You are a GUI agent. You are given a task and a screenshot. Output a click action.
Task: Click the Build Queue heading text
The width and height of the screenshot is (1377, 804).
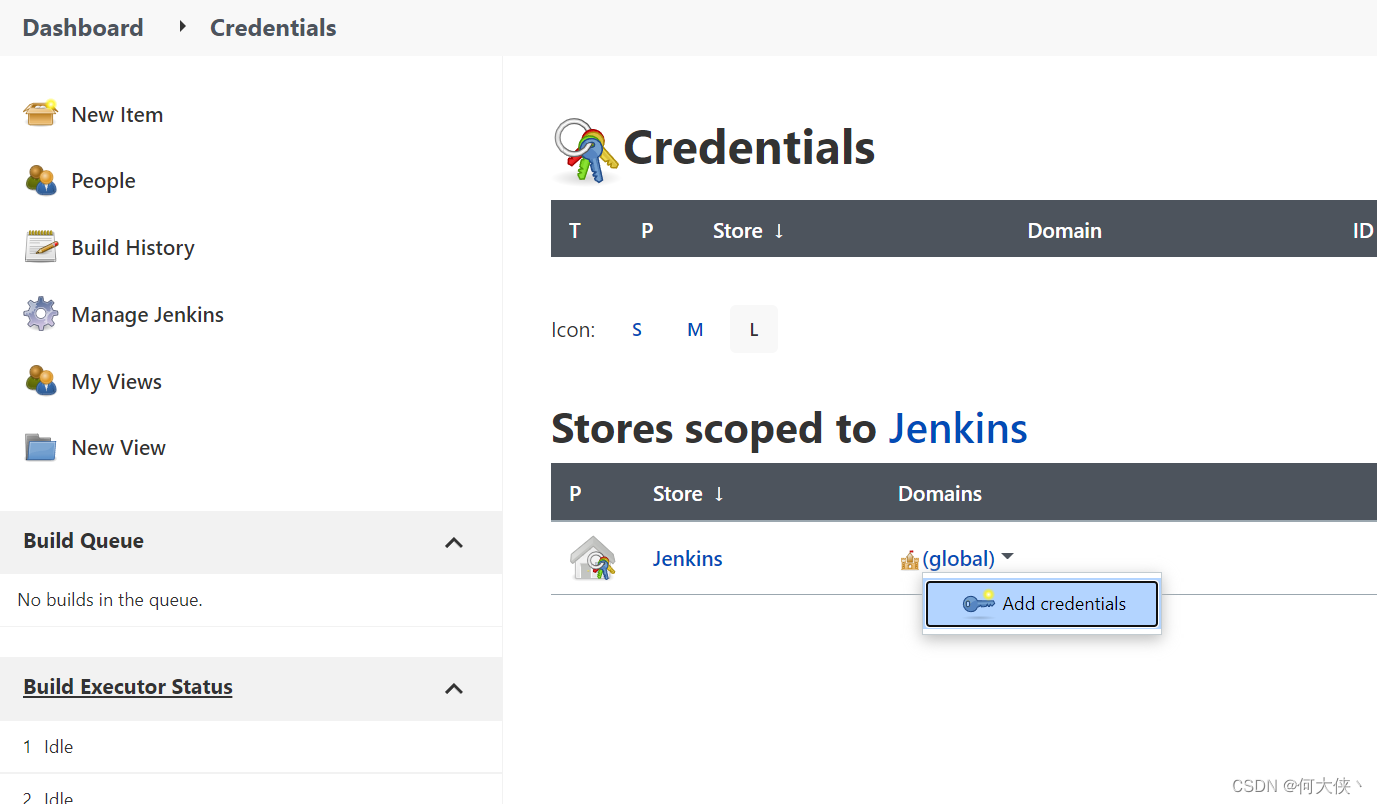pyautogui.click(x=84, y=541)
